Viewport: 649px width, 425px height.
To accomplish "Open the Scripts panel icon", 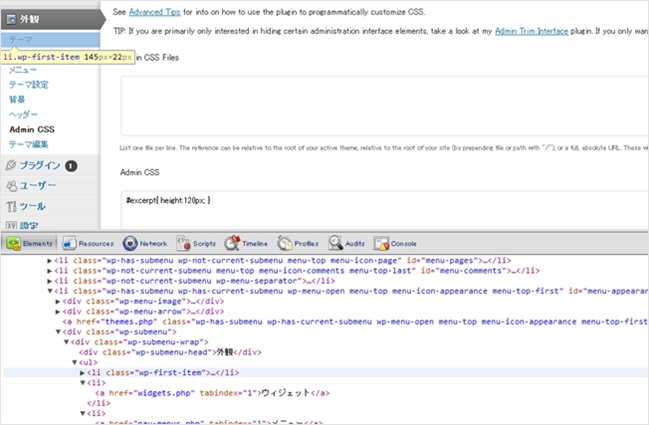I will coord(183,243).
